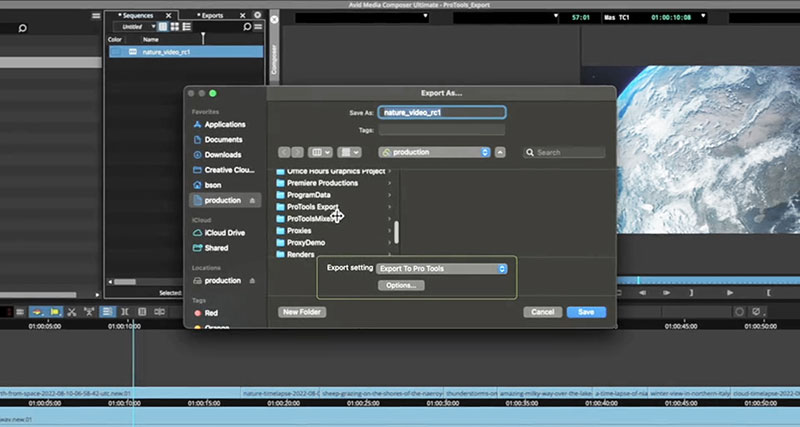This screenshot has height=427, width=800.
Task: Go back in the file browser
Action: [284, 153]
